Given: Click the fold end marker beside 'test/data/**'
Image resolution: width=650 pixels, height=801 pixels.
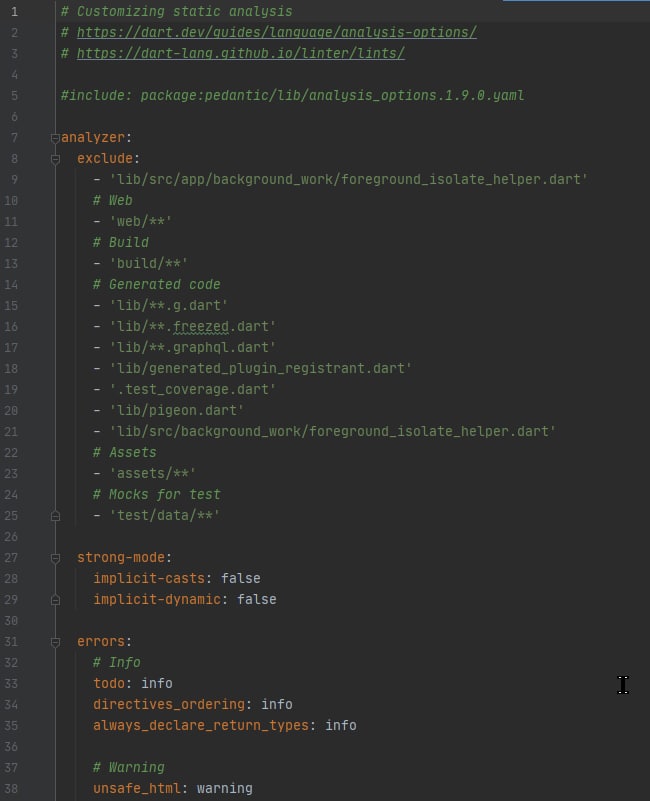Looking at the screenshot, I should point(55,516).
